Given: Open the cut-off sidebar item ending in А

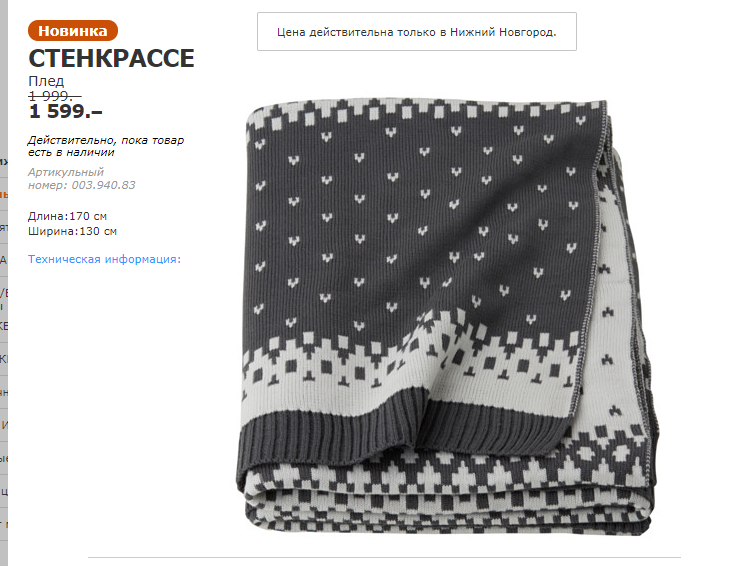Looking at the screenshot, I should coord(4,260).
